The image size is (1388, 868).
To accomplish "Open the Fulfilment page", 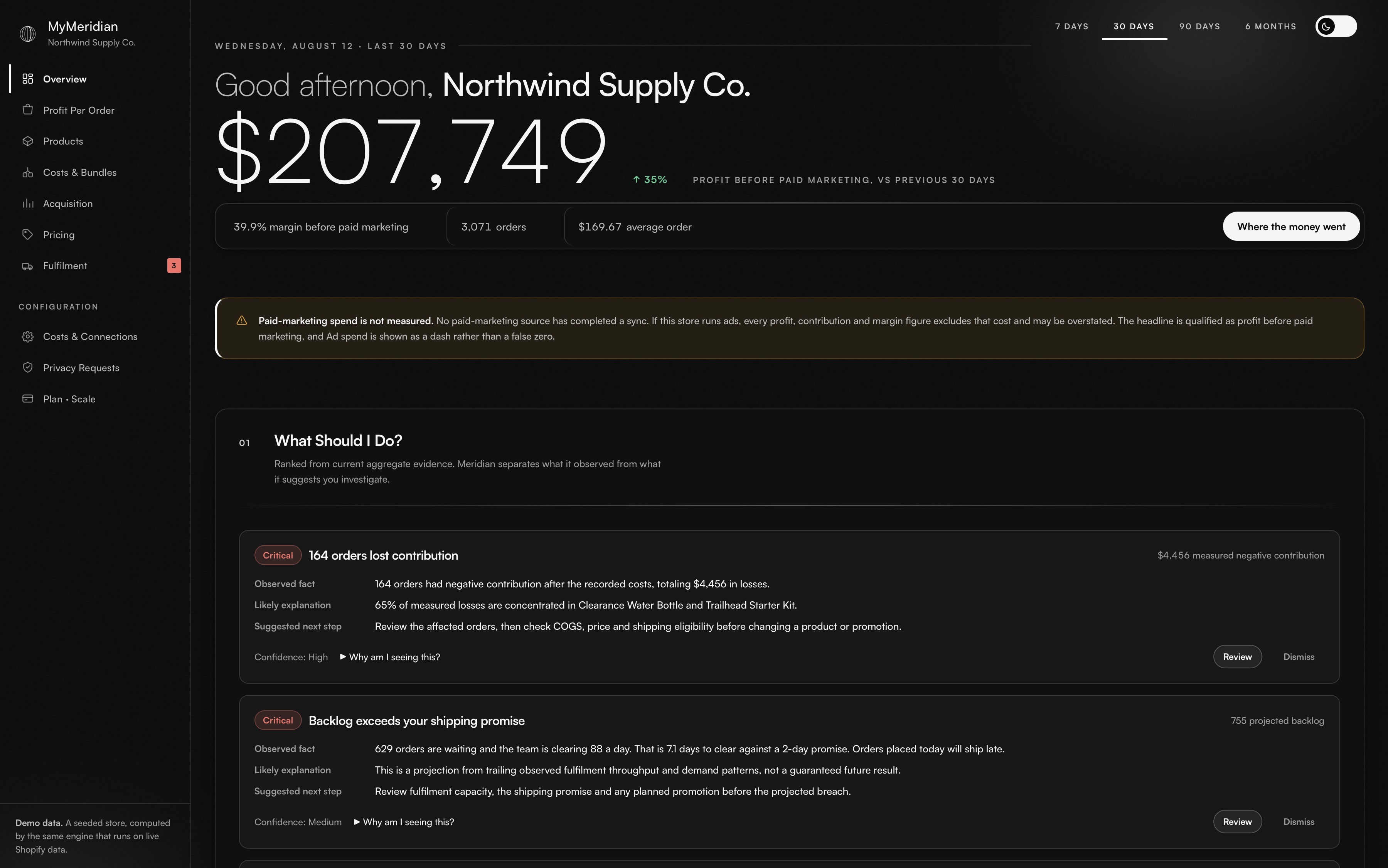I will [95, 266].
